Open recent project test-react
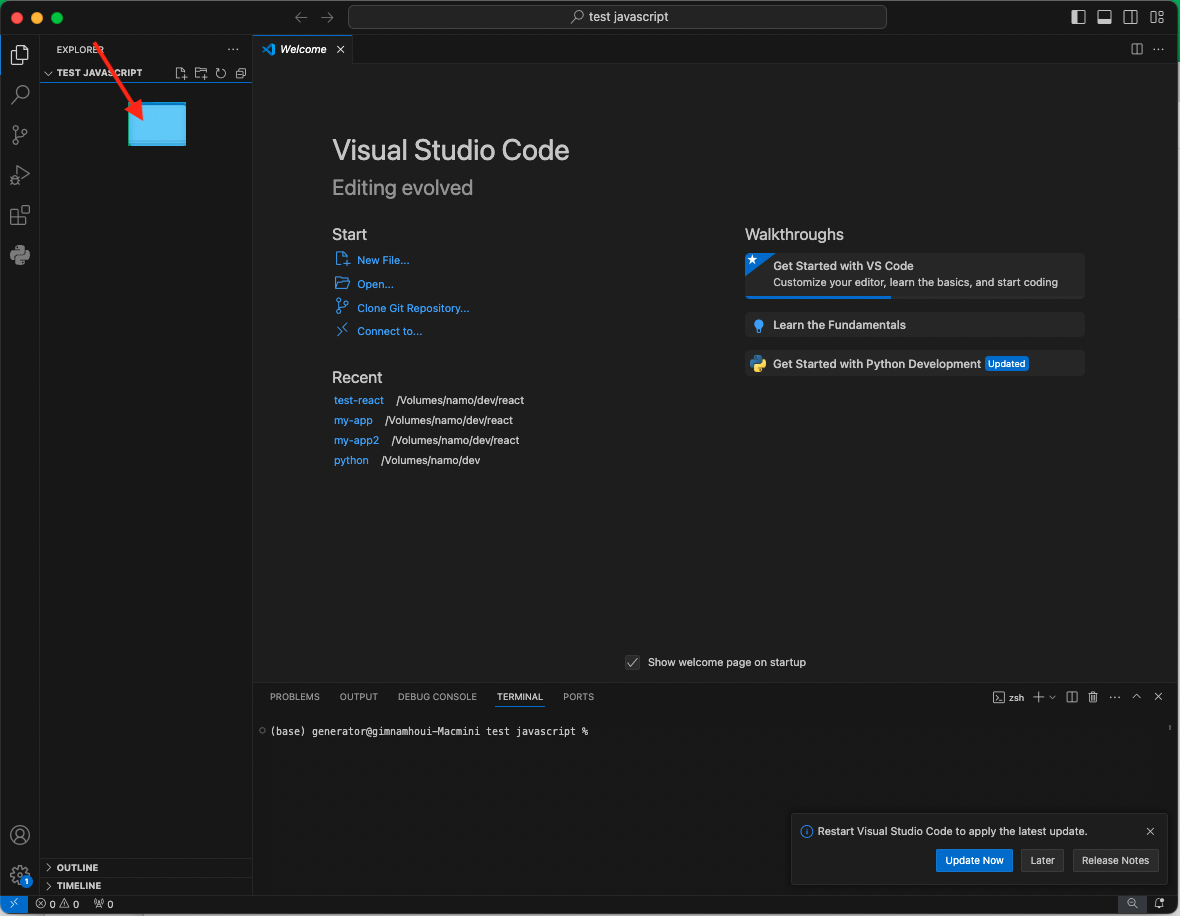 pyautogui.click(x=358, y=400)
